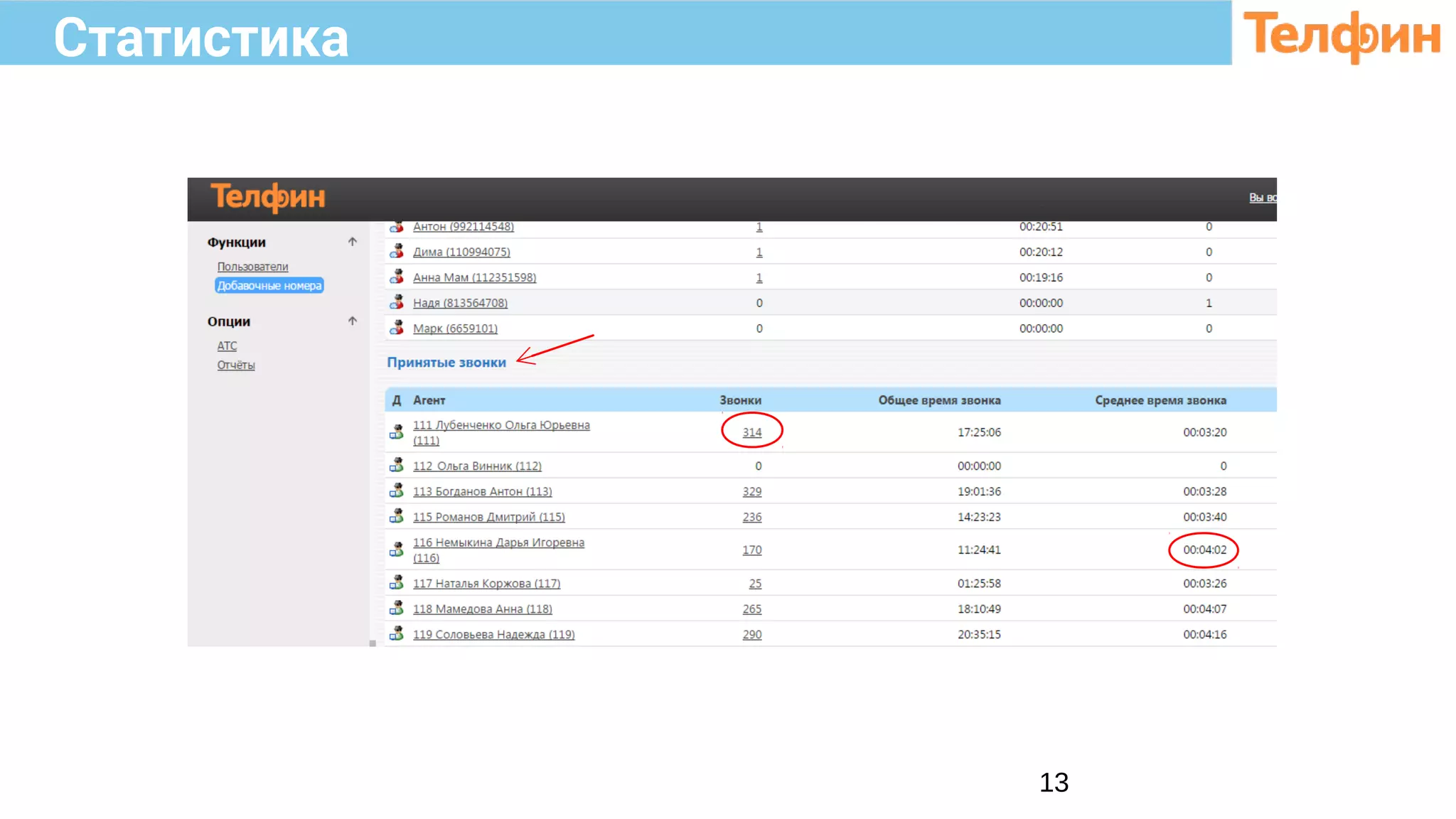
Task: Click agent icon beside Романов Дмитрий
Action: 397,517
